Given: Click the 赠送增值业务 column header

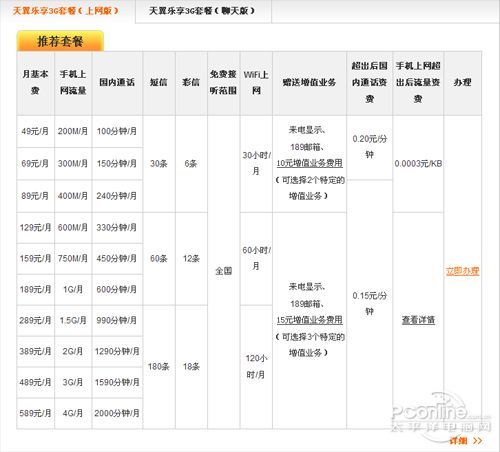Looking at the screenshot, I should (x=309, y=82).
